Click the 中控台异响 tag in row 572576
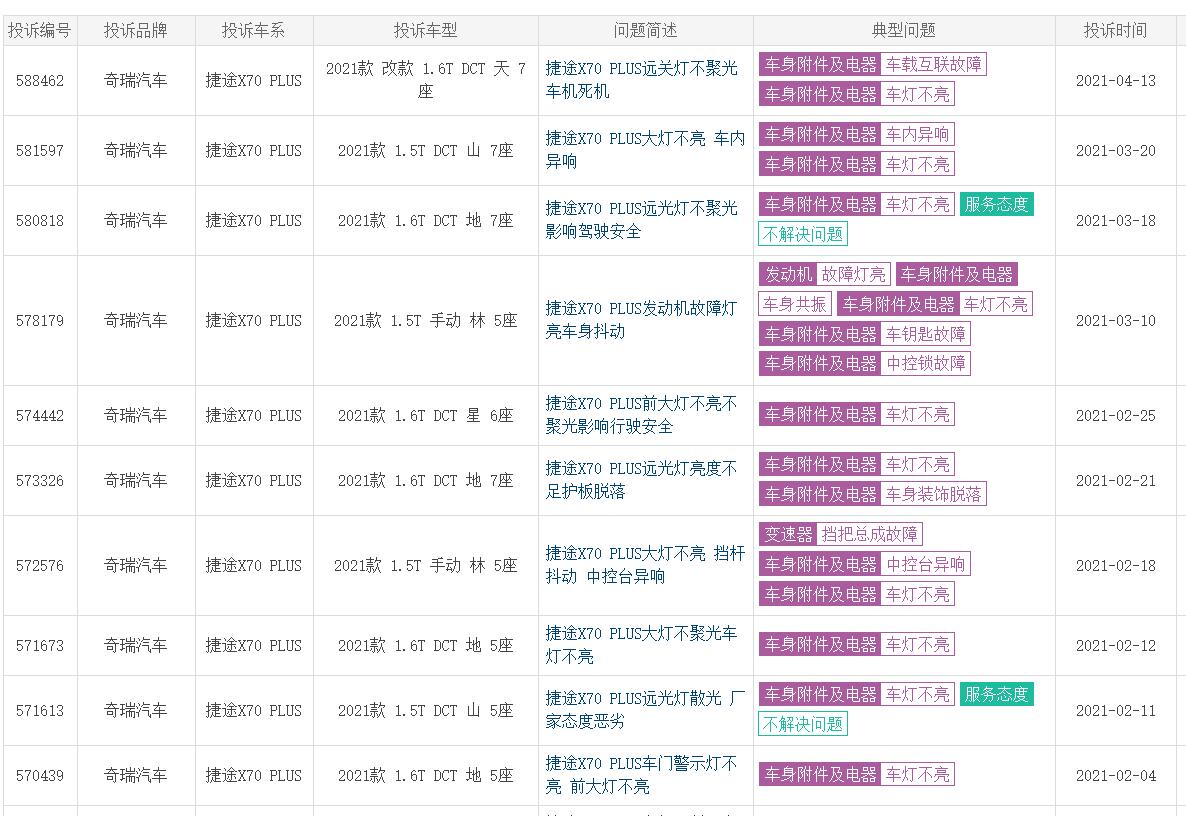Viewport: 1186px width, 816px height. 926,563
